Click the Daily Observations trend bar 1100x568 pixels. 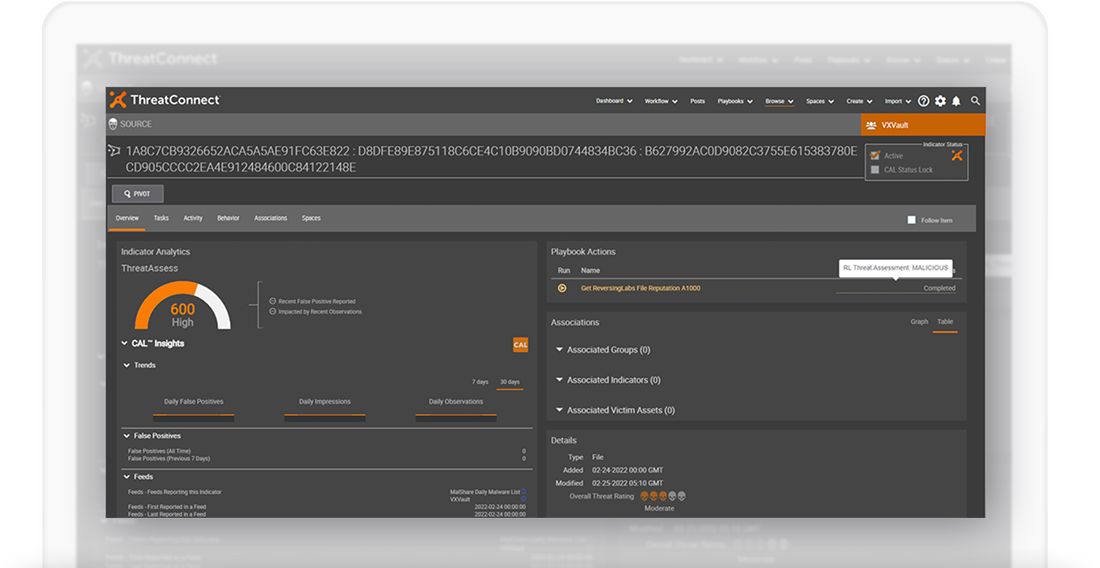[x=456, y=416]
